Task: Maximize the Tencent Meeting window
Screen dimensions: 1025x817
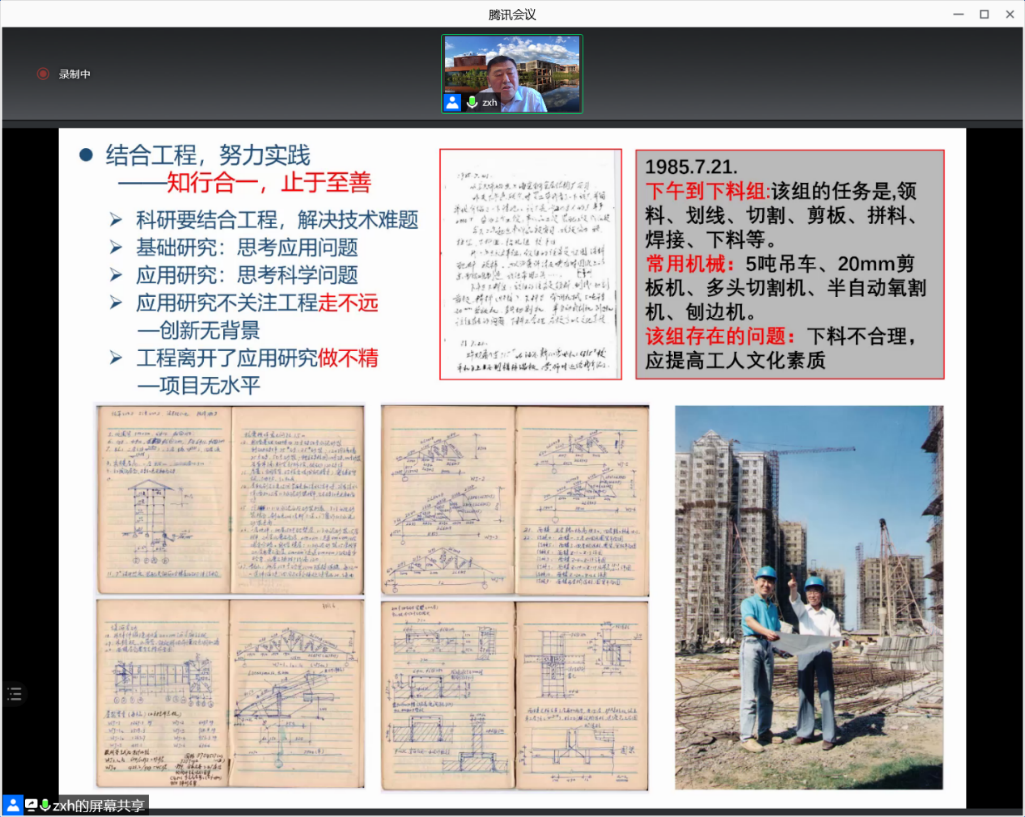Action: (984, 14)
